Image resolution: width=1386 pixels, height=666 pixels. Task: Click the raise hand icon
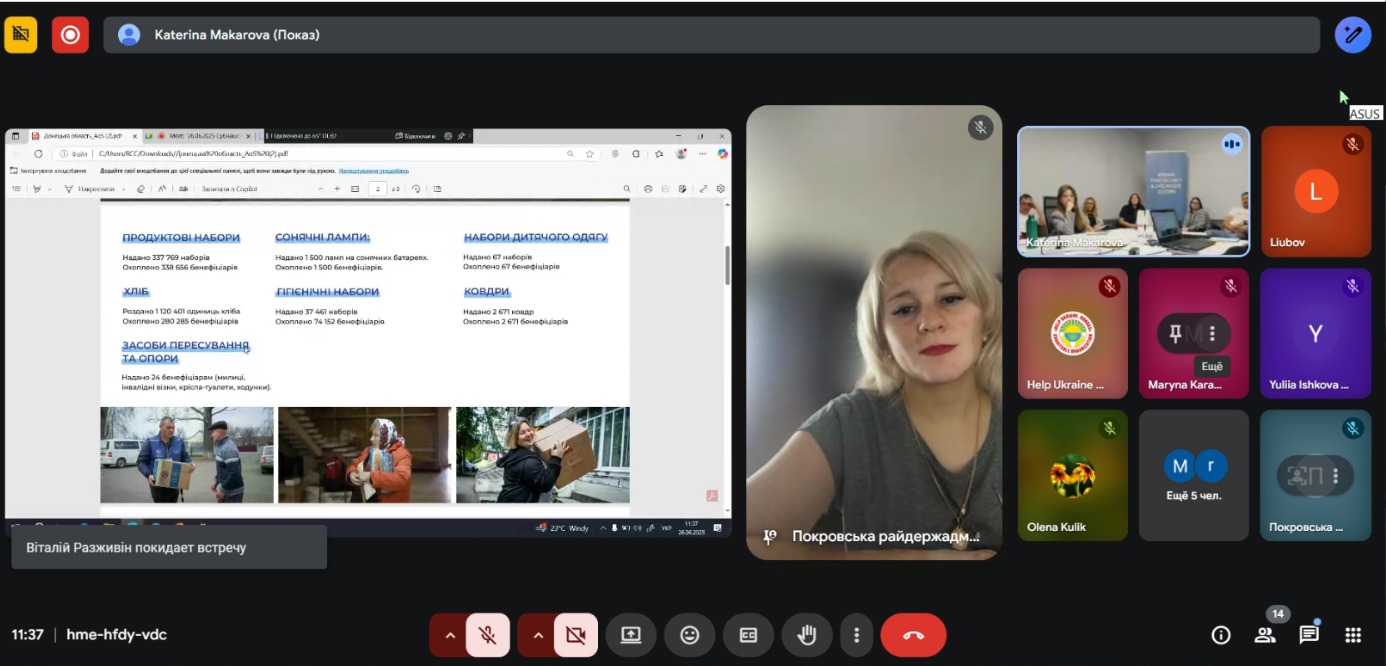807,635
